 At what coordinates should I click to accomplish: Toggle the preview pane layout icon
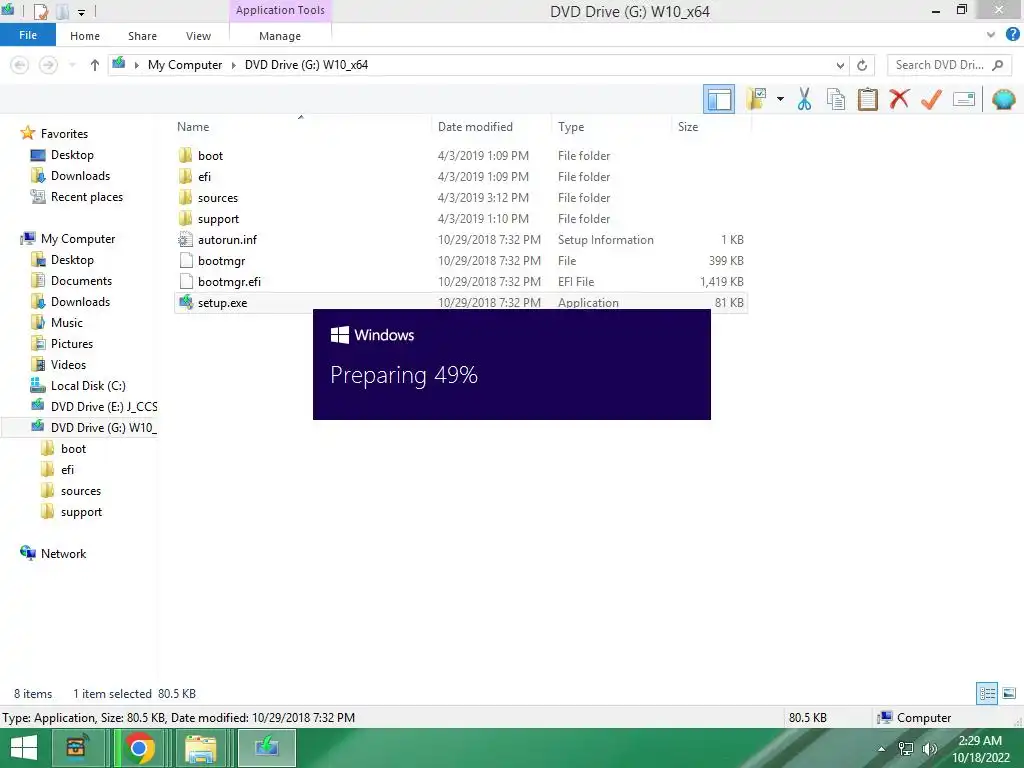pos(719,99)
